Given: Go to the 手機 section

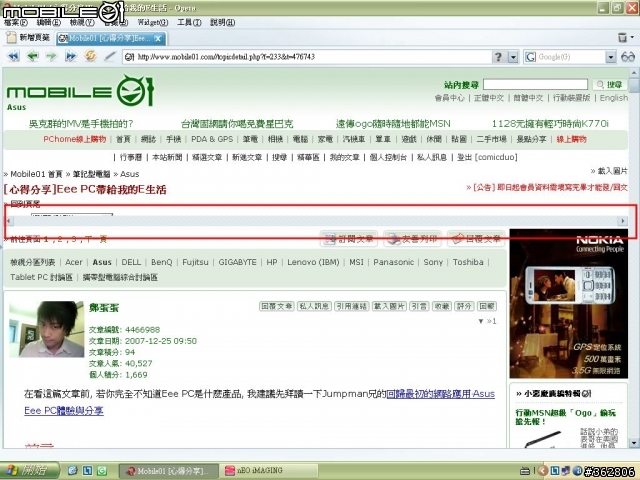Looking at the screenshot, I should point(173,139).
